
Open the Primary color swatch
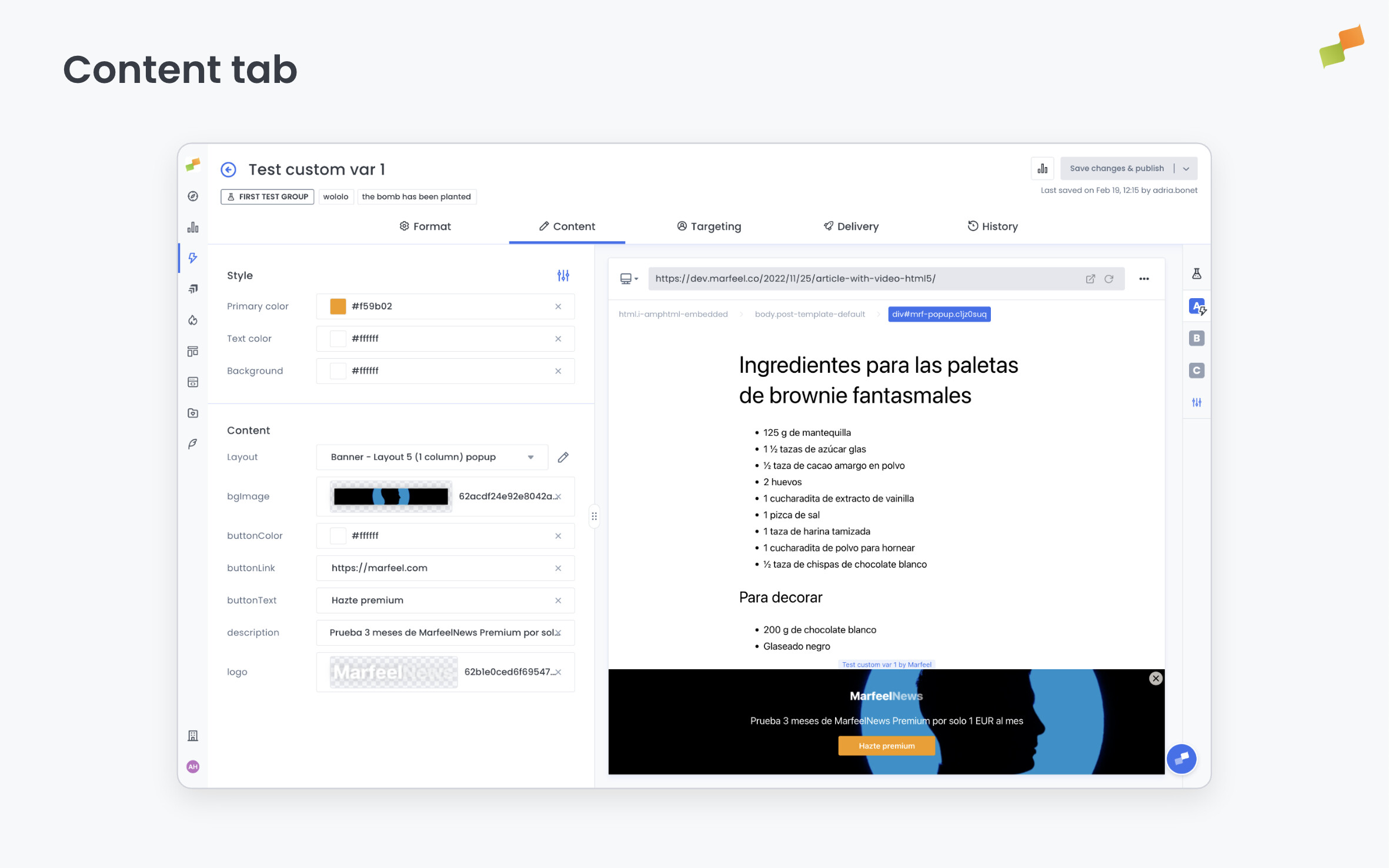338,306
